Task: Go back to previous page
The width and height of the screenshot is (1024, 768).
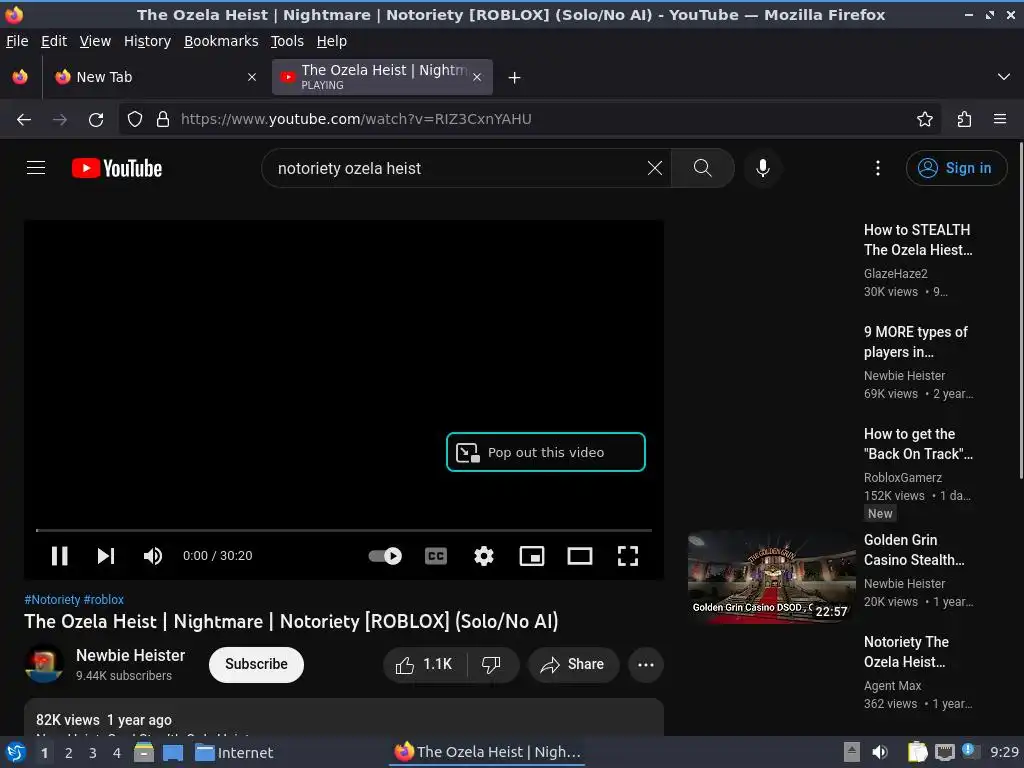Action: 24,119
